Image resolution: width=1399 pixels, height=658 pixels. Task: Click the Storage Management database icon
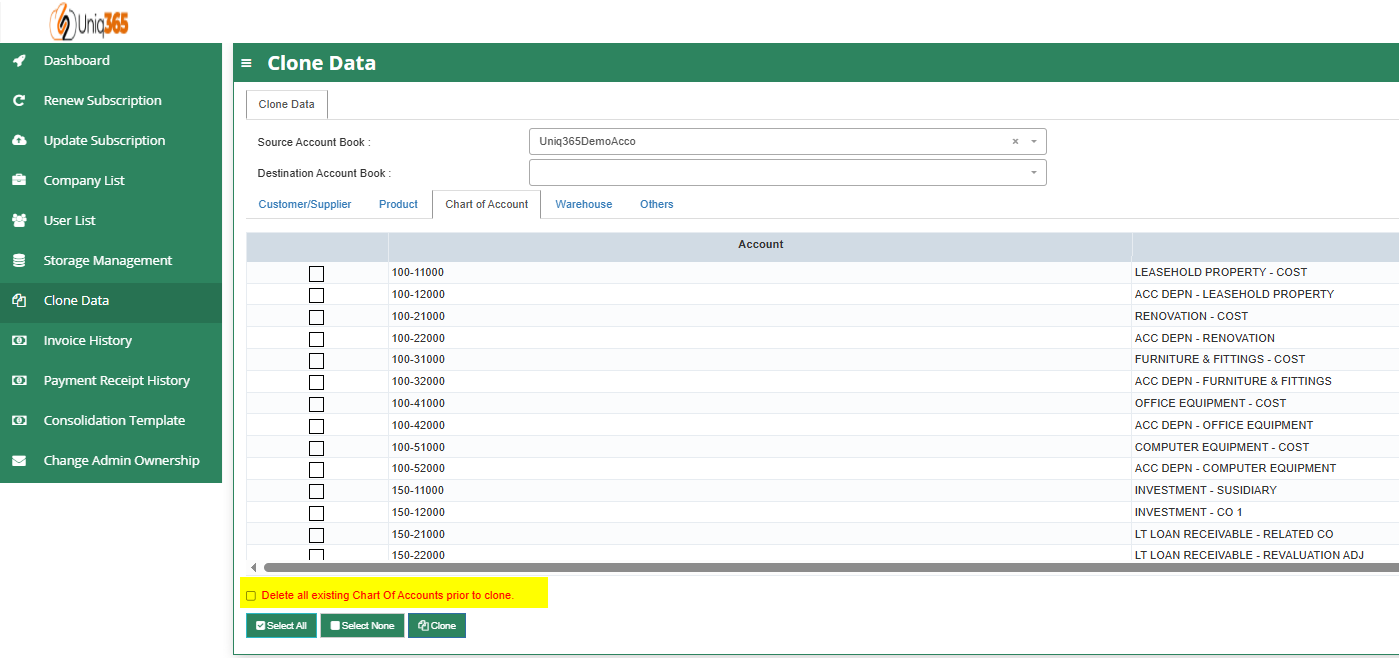[x=19, y=261]
